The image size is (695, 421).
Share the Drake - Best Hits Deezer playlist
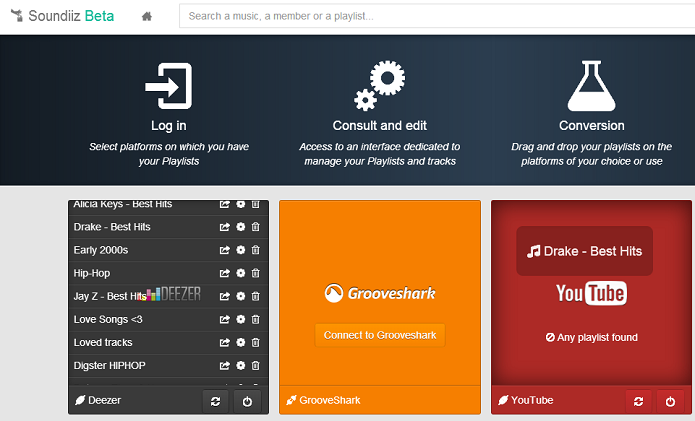tap(225, 227)
